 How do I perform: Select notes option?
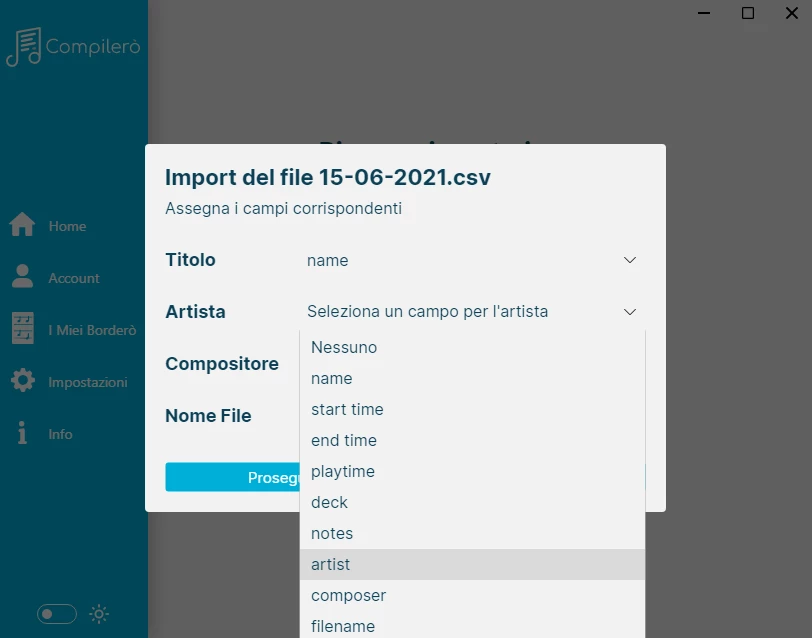[x=472, y=533]
